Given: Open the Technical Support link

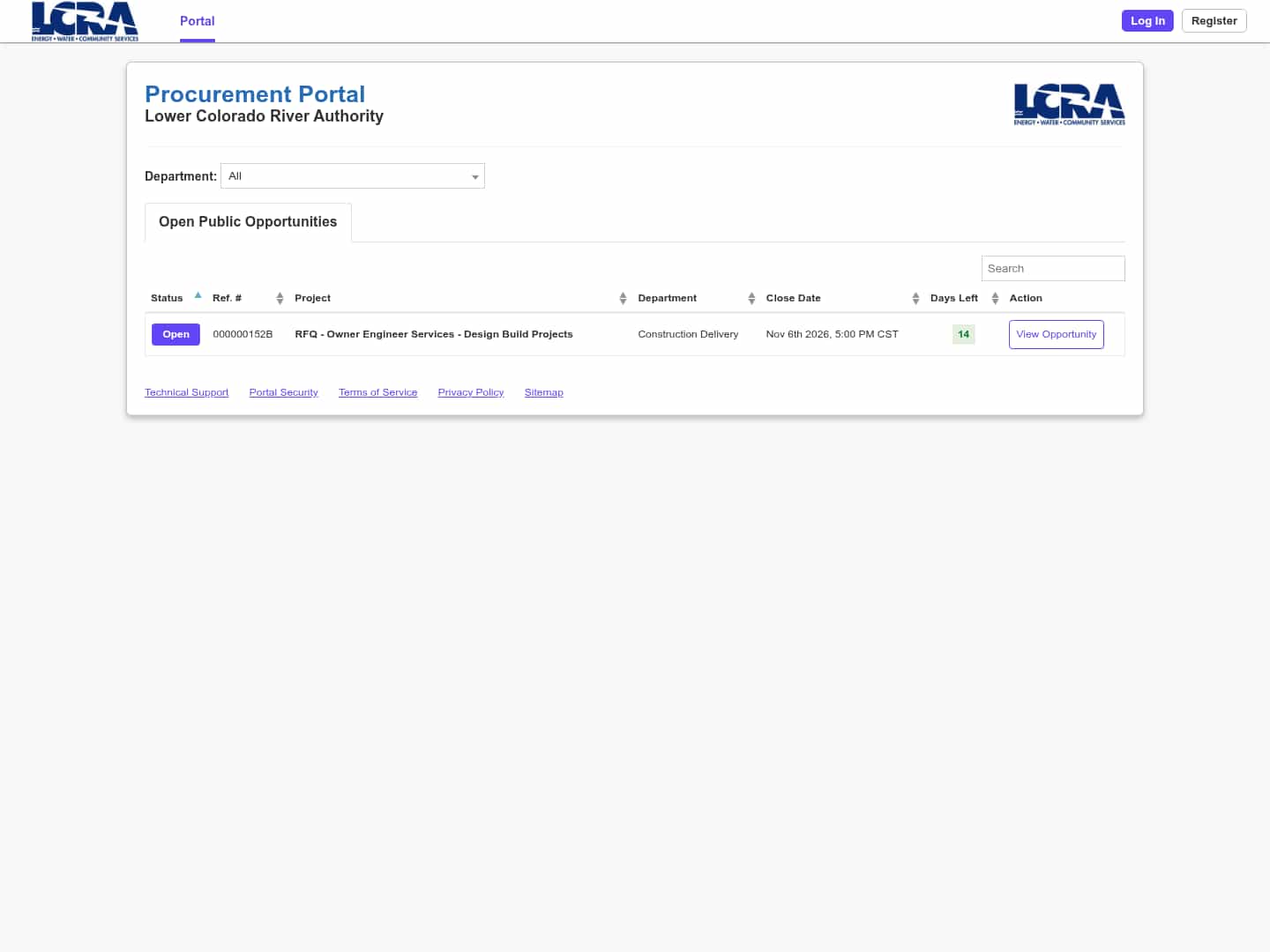Looking at the screenshot, I should (x=187, y=392).
